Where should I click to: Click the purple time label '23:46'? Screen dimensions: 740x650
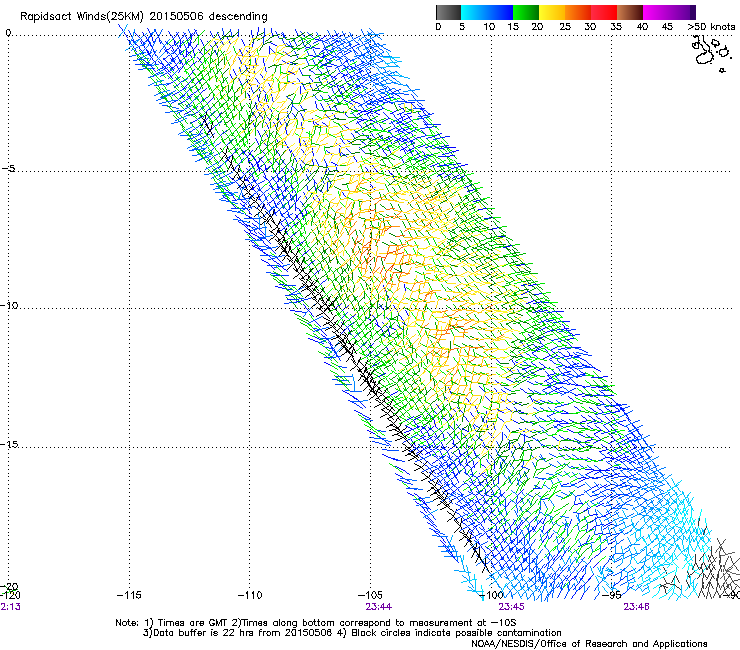coord(636,607)
